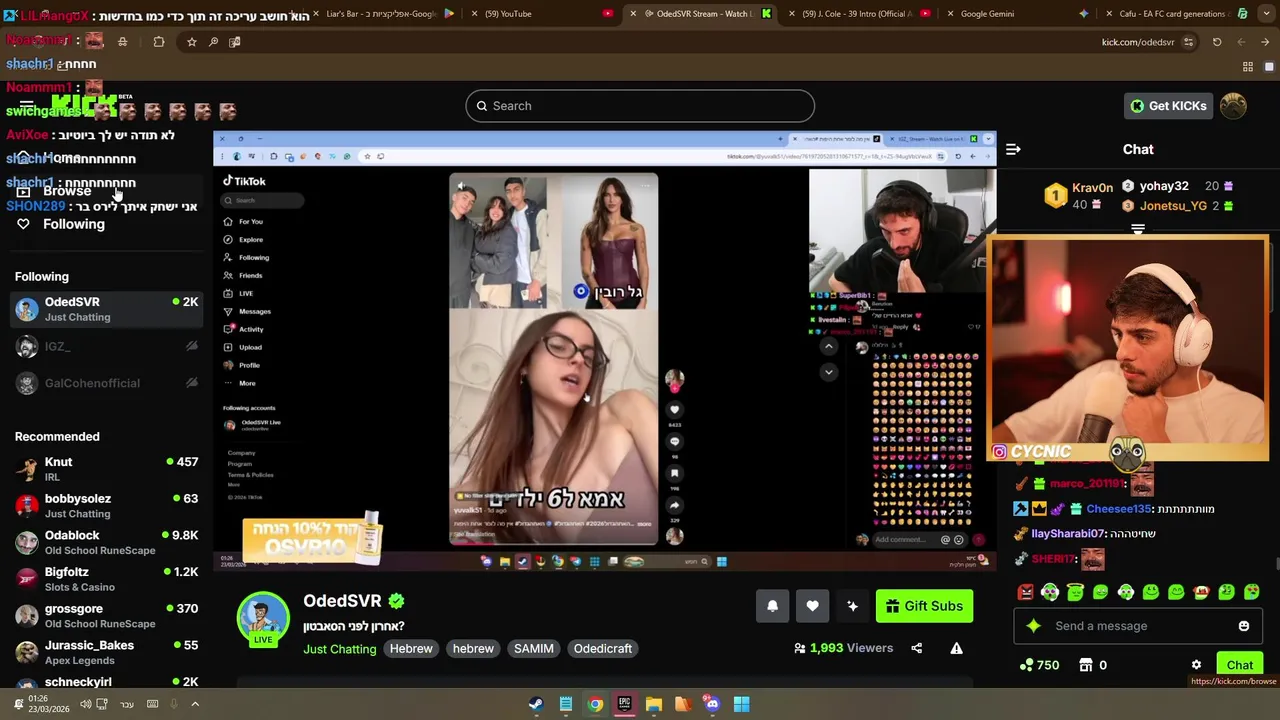Focus the Kick search field
This screenshot has height=720, width=1280.
[640, 106]
